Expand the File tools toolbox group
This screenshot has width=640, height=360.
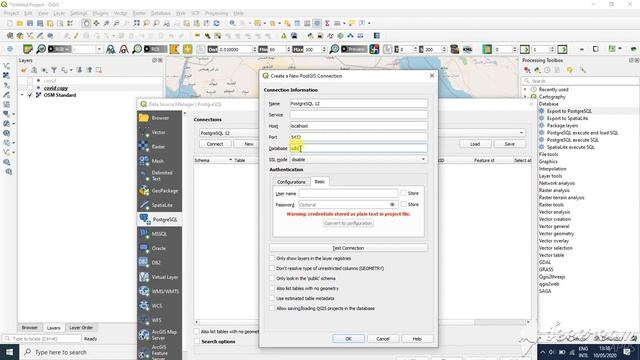548,154
